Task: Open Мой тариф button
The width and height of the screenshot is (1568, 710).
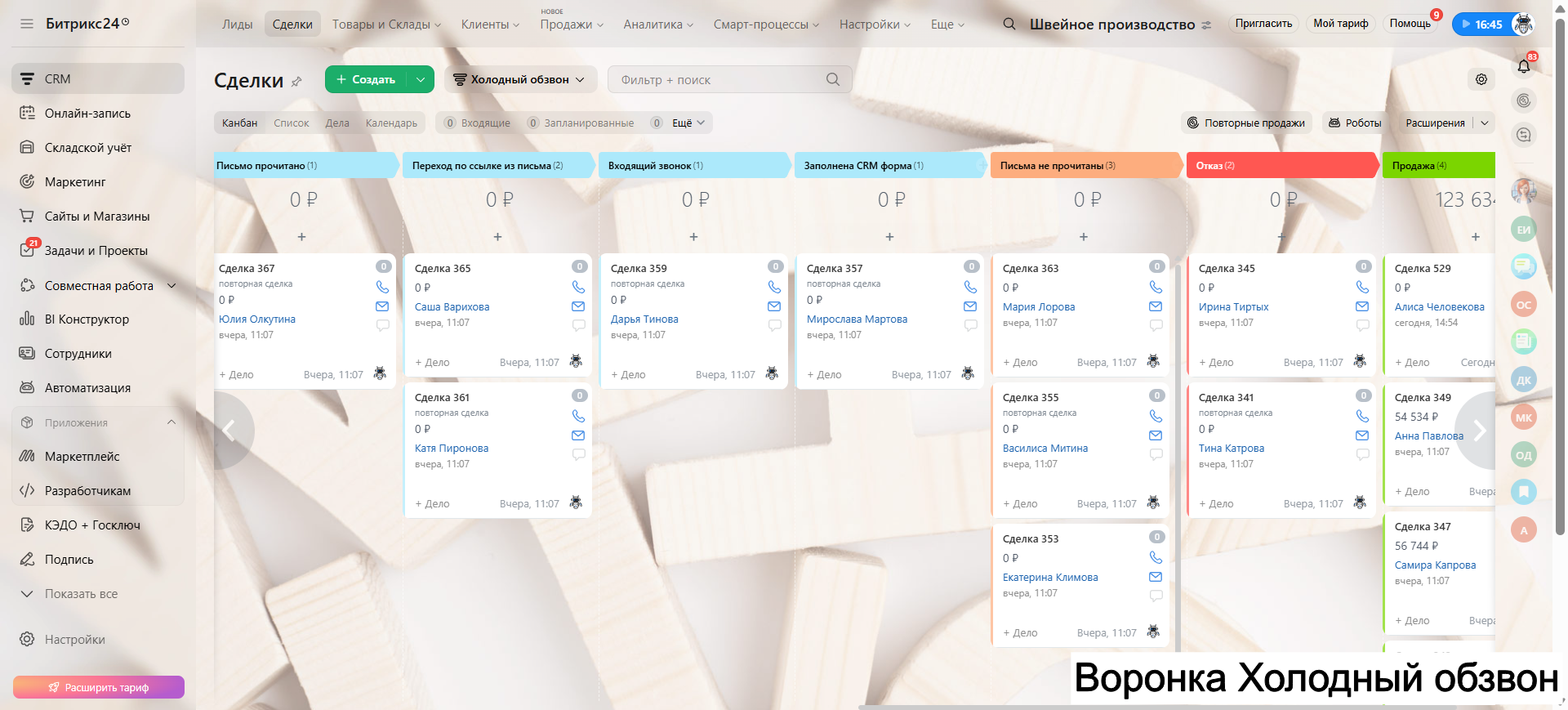Action: point(1341,24)
